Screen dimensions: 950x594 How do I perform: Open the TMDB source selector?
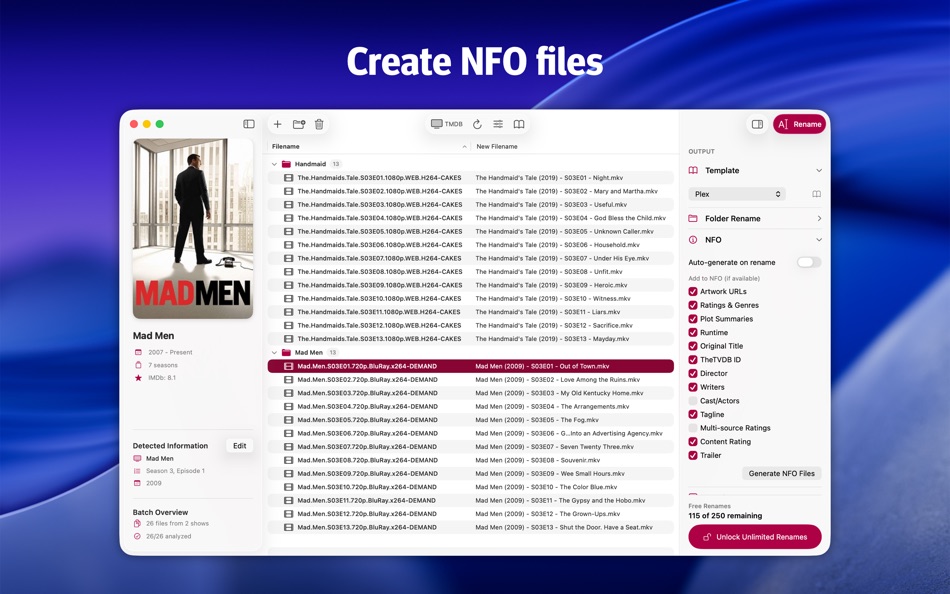click(446, 123)
